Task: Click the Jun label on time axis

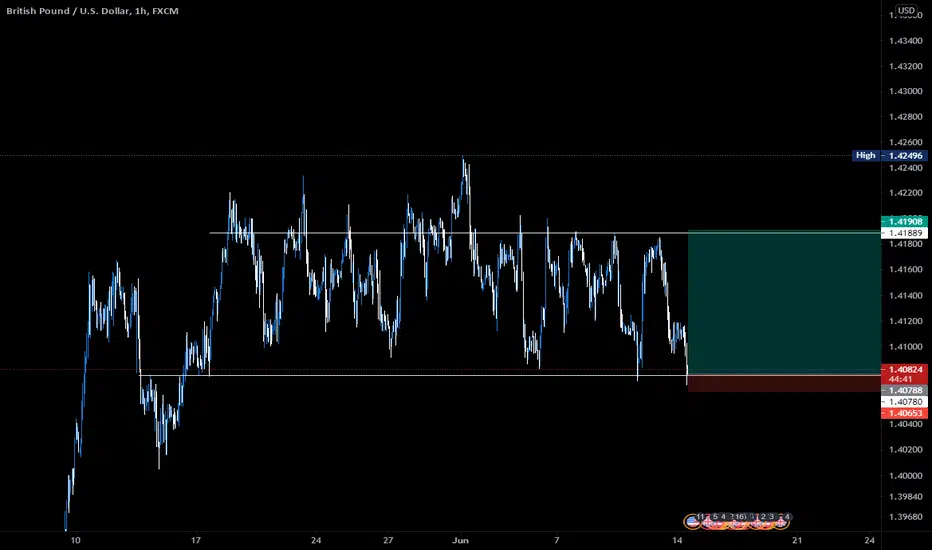Action: (x=460, y=540)
